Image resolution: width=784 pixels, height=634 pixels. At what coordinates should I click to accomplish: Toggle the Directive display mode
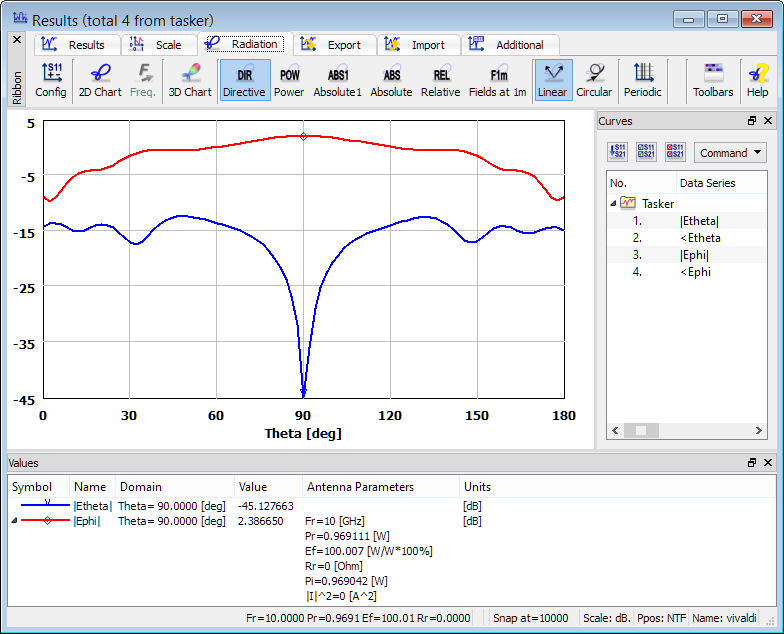pos(244,80)
